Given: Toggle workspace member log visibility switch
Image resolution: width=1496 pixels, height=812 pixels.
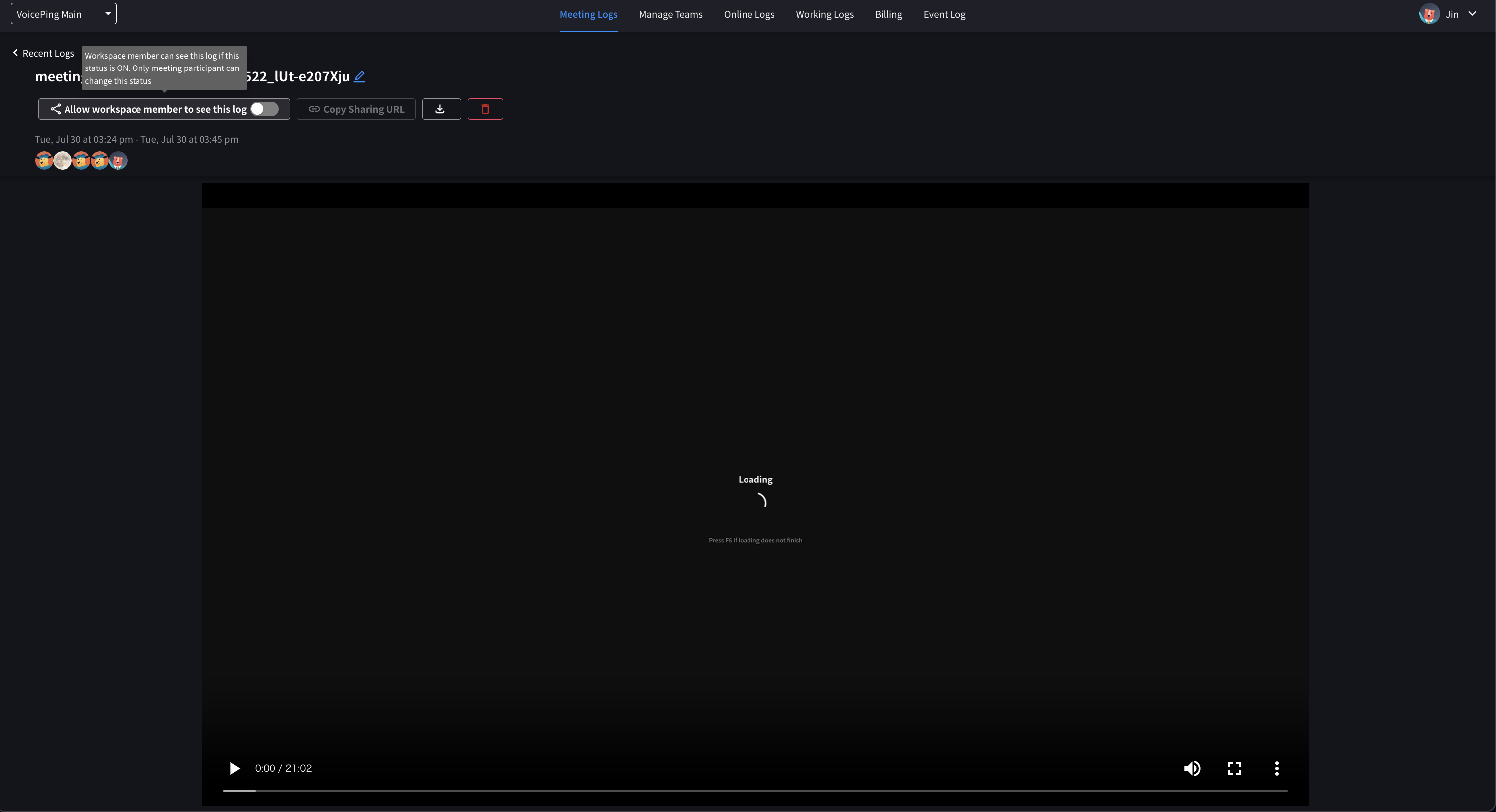Looking at the screenshot, I should pyautogui.click(x=264, y=109).
